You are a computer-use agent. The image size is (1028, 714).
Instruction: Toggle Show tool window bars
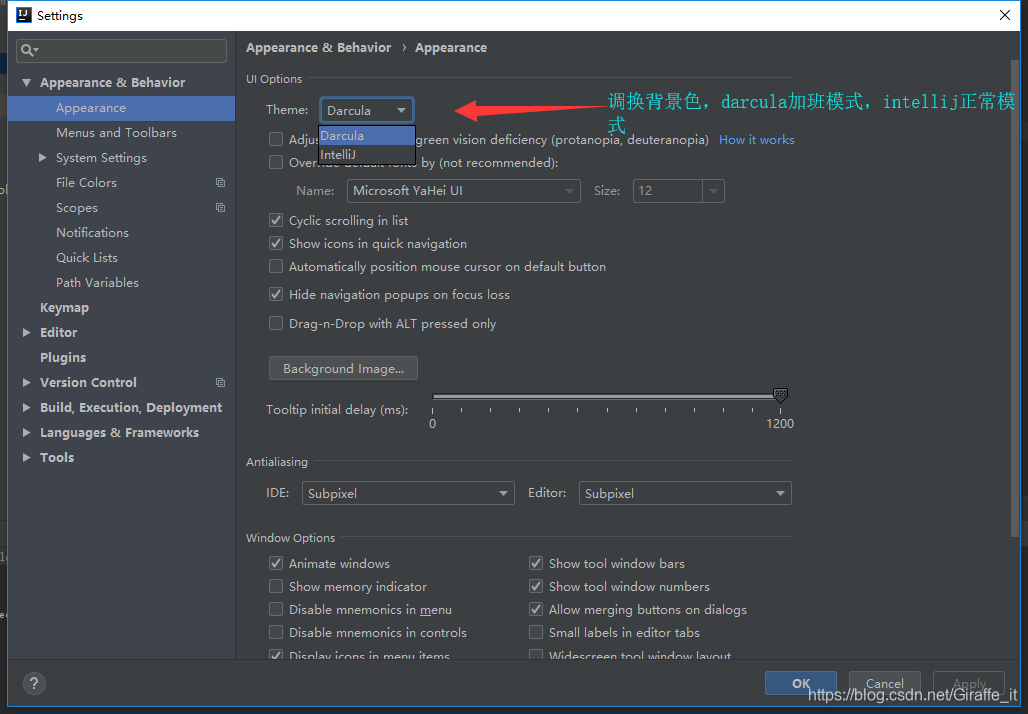[536, 563]
